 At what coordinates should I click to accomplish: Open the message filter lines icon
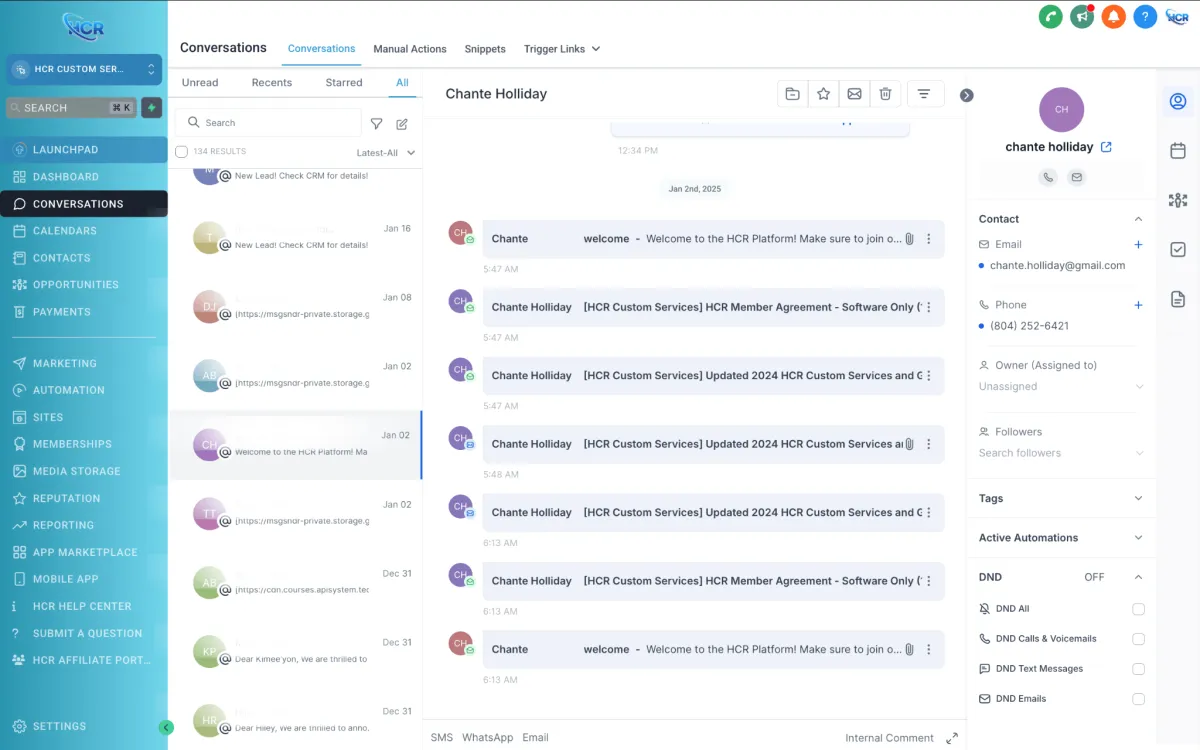(x=924, y=94)
